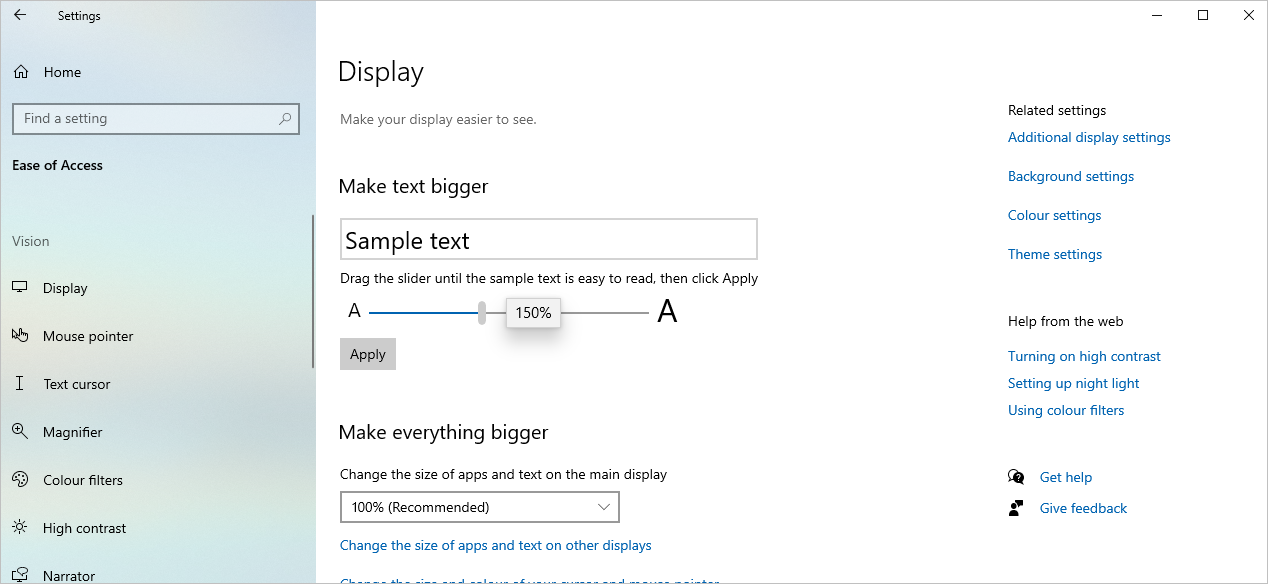Image resolution: width=1268 pixels, height=584 pixels.
Task: Open the Display page label in sidebar
Action: 65,288
